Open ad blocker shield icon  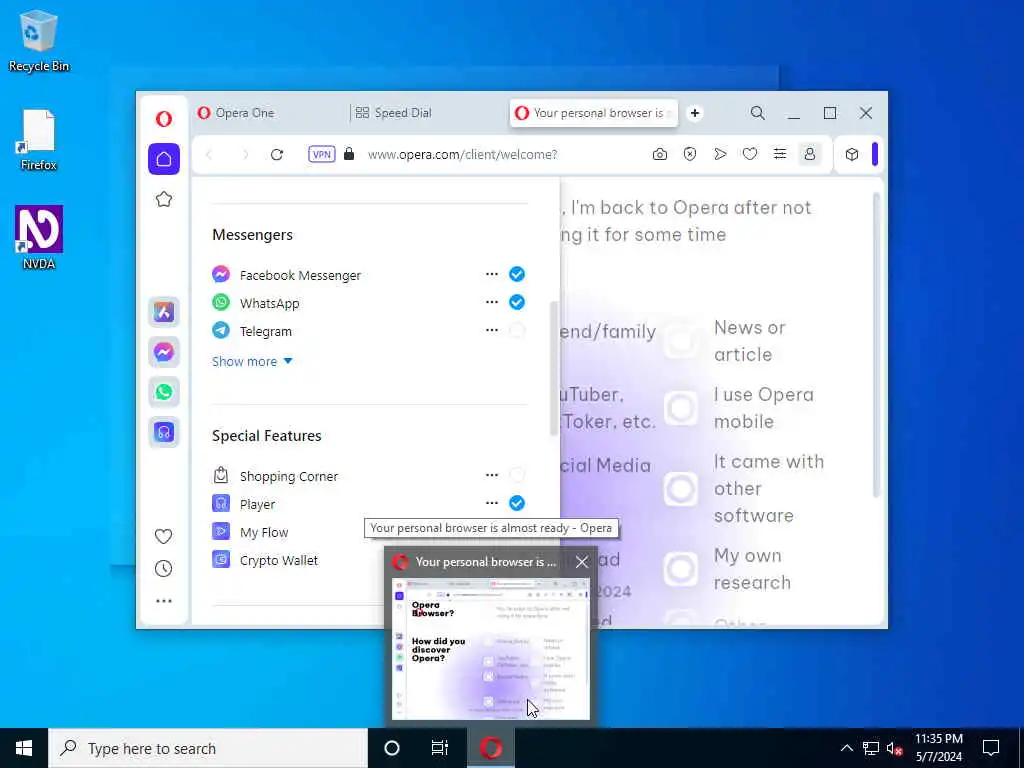tap(690, 155)
